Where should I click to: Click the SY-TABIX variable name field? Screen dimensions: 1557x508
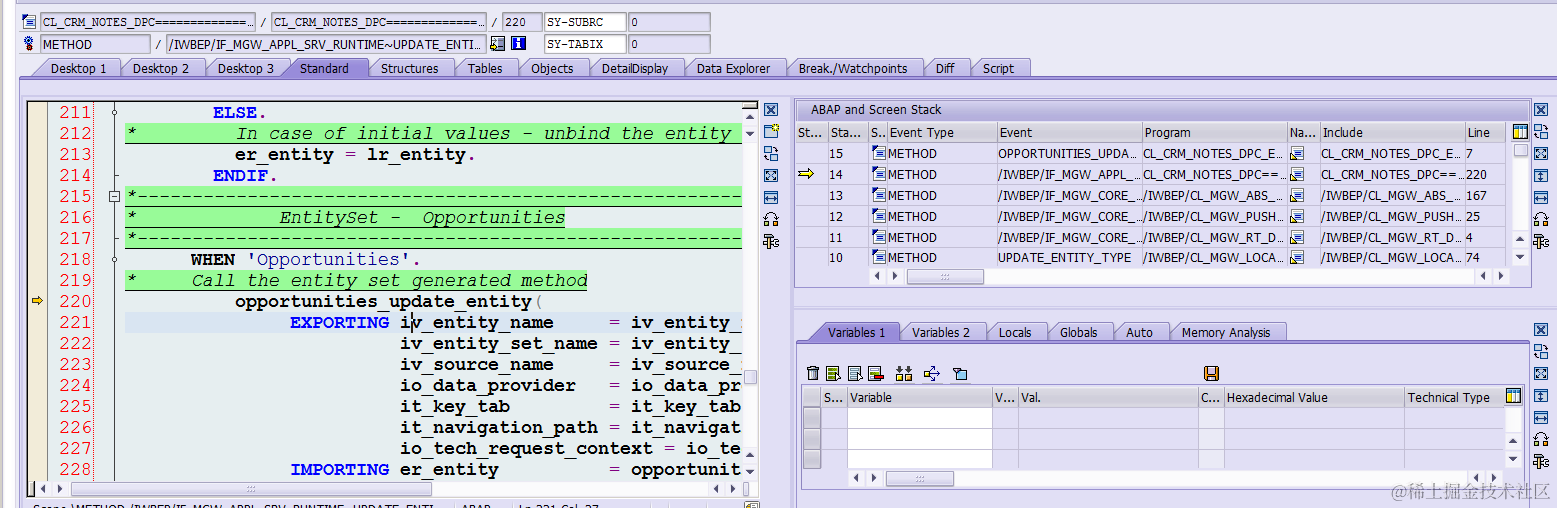click(x=585, y=44)
